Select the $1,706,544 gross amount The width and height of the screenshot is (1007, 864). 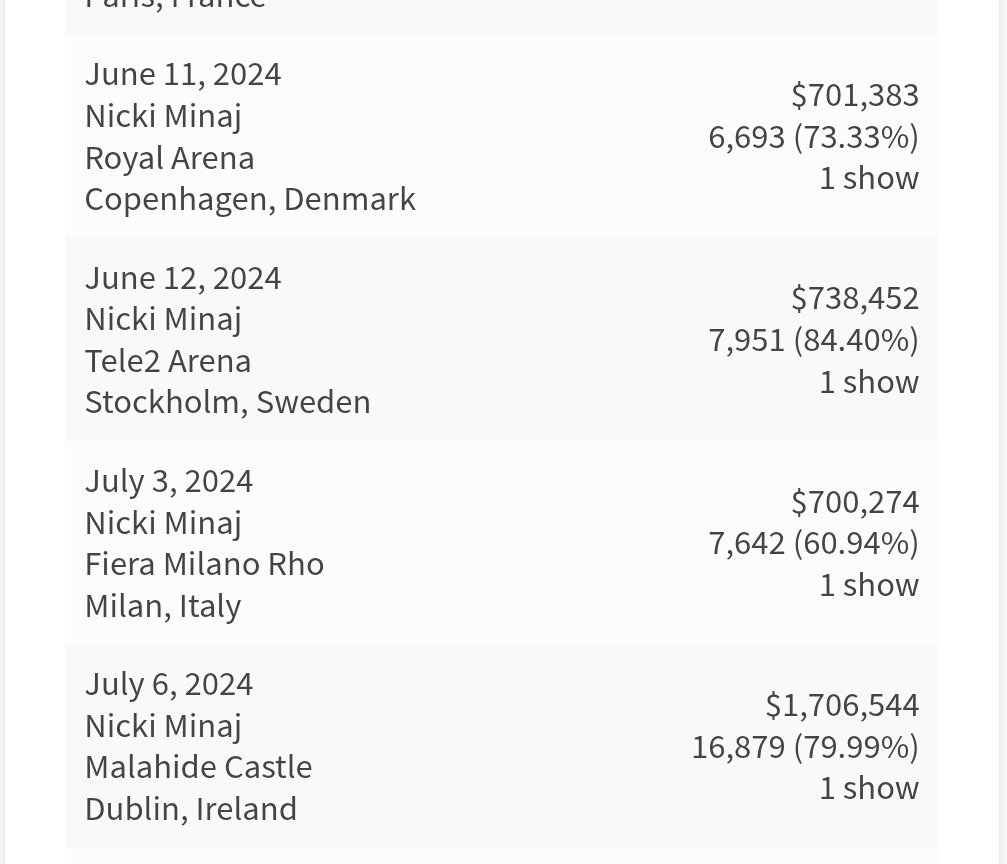point(842,705)
